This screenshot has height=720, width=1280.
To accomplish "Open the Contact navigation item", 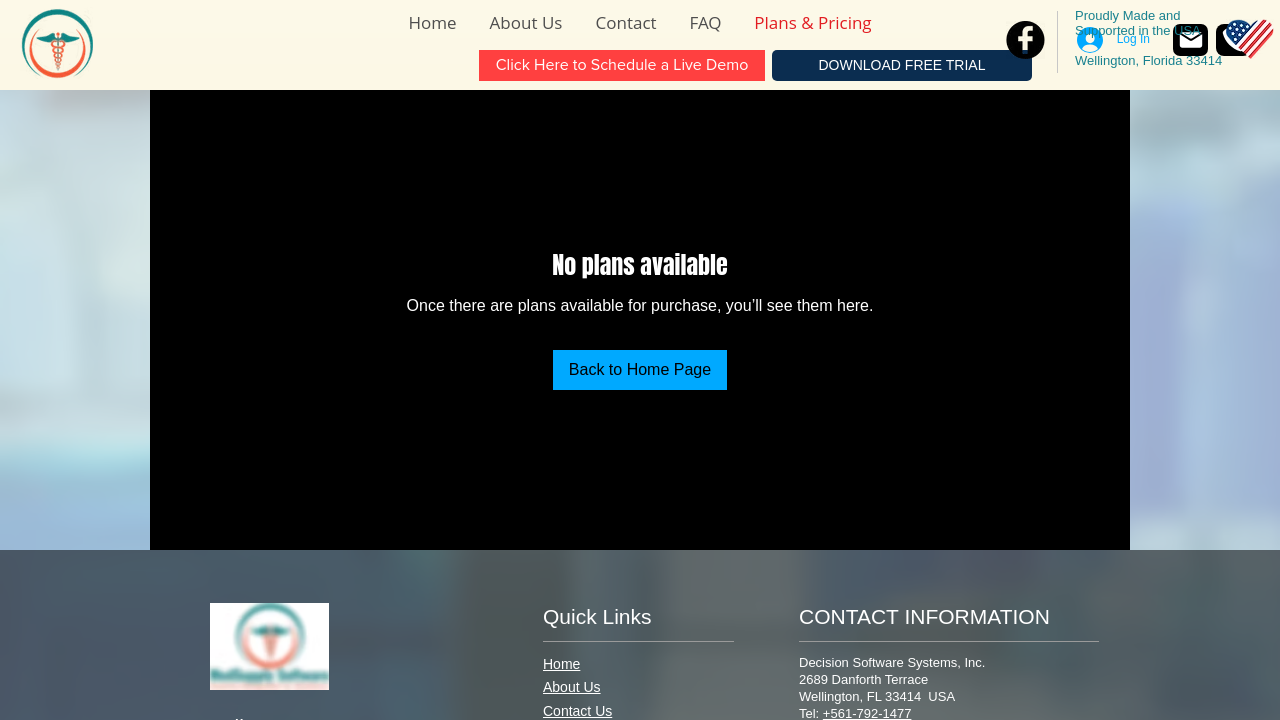I will click(625, 23).
